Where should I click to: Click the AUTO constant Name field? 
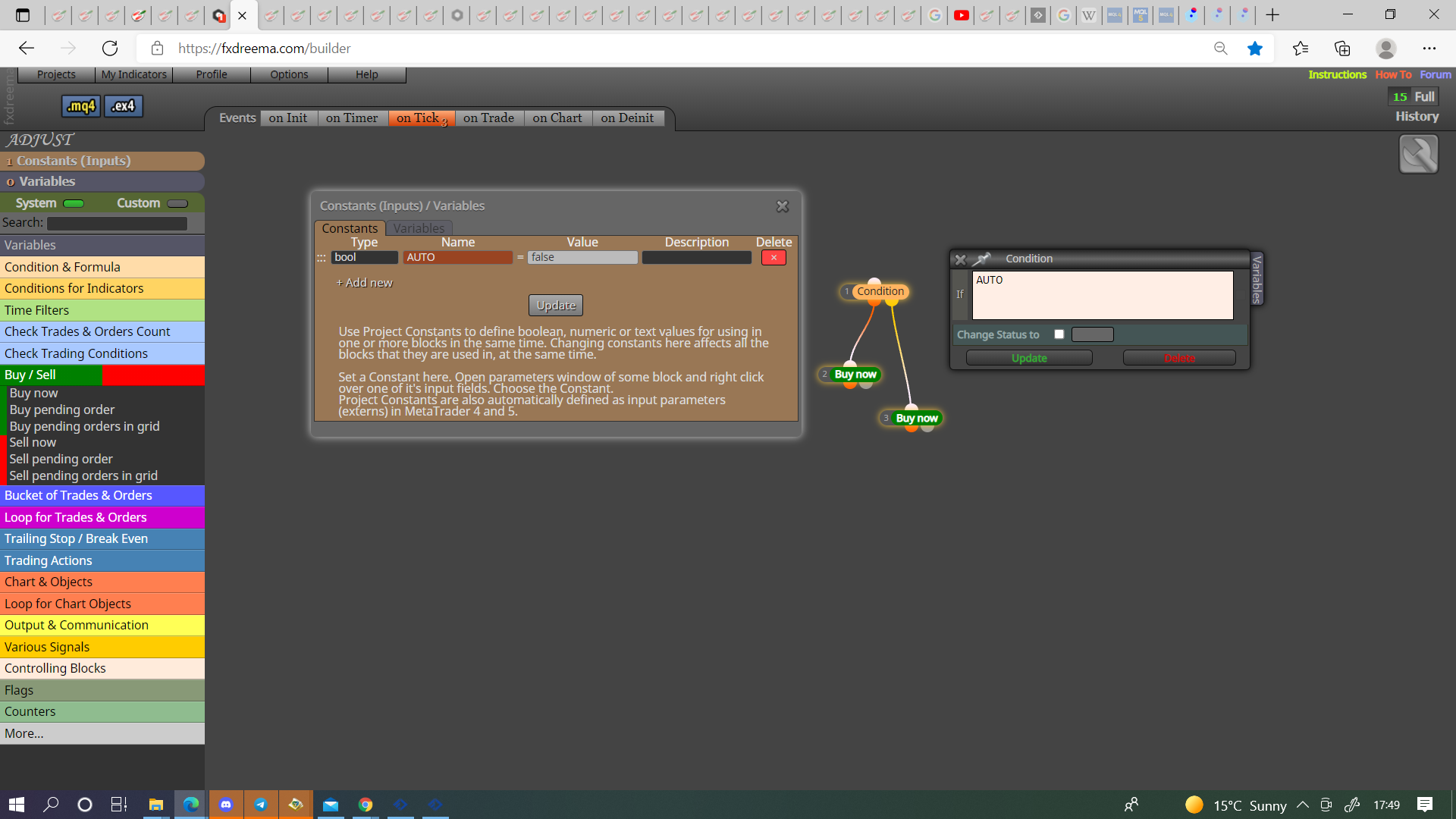pyautogui.click(x=457, y=258)
